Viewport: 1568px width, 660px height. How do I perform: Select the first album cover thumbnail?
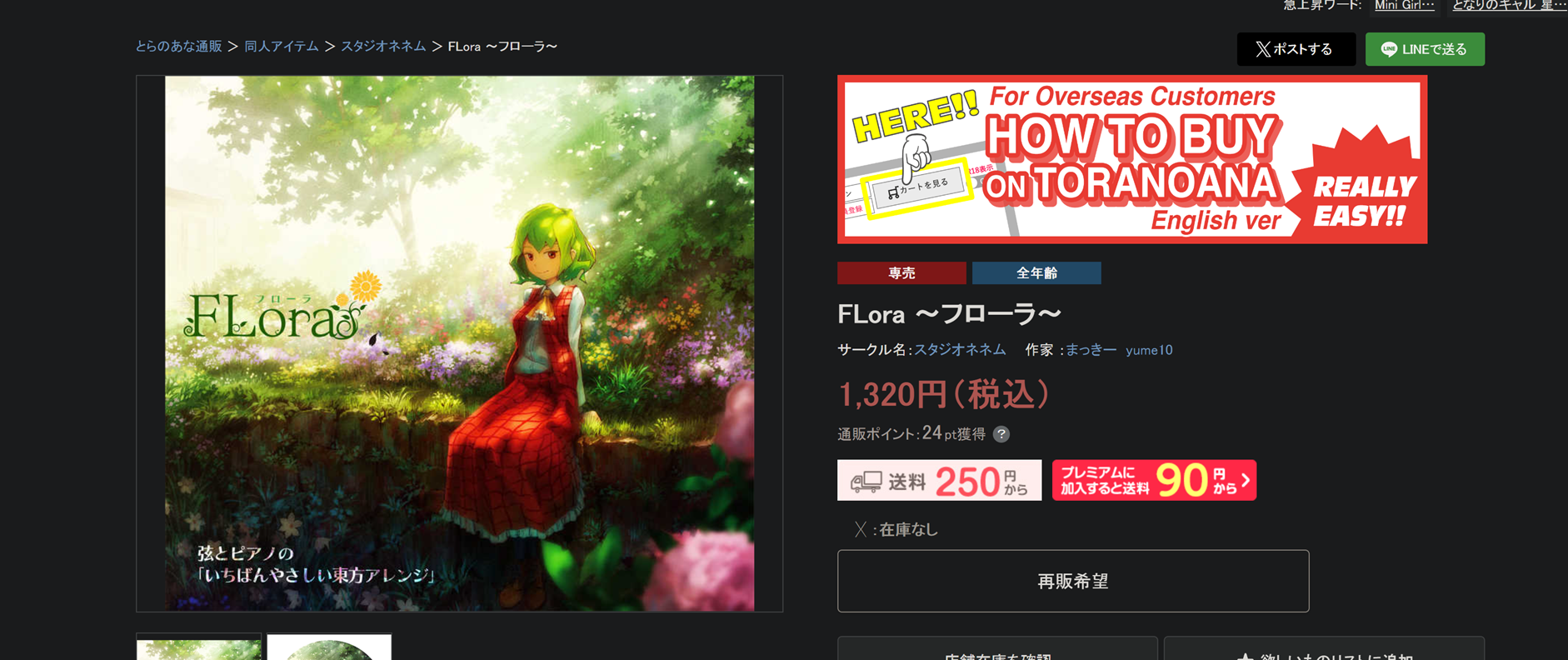pyautogui.click(x=199, y=647)
